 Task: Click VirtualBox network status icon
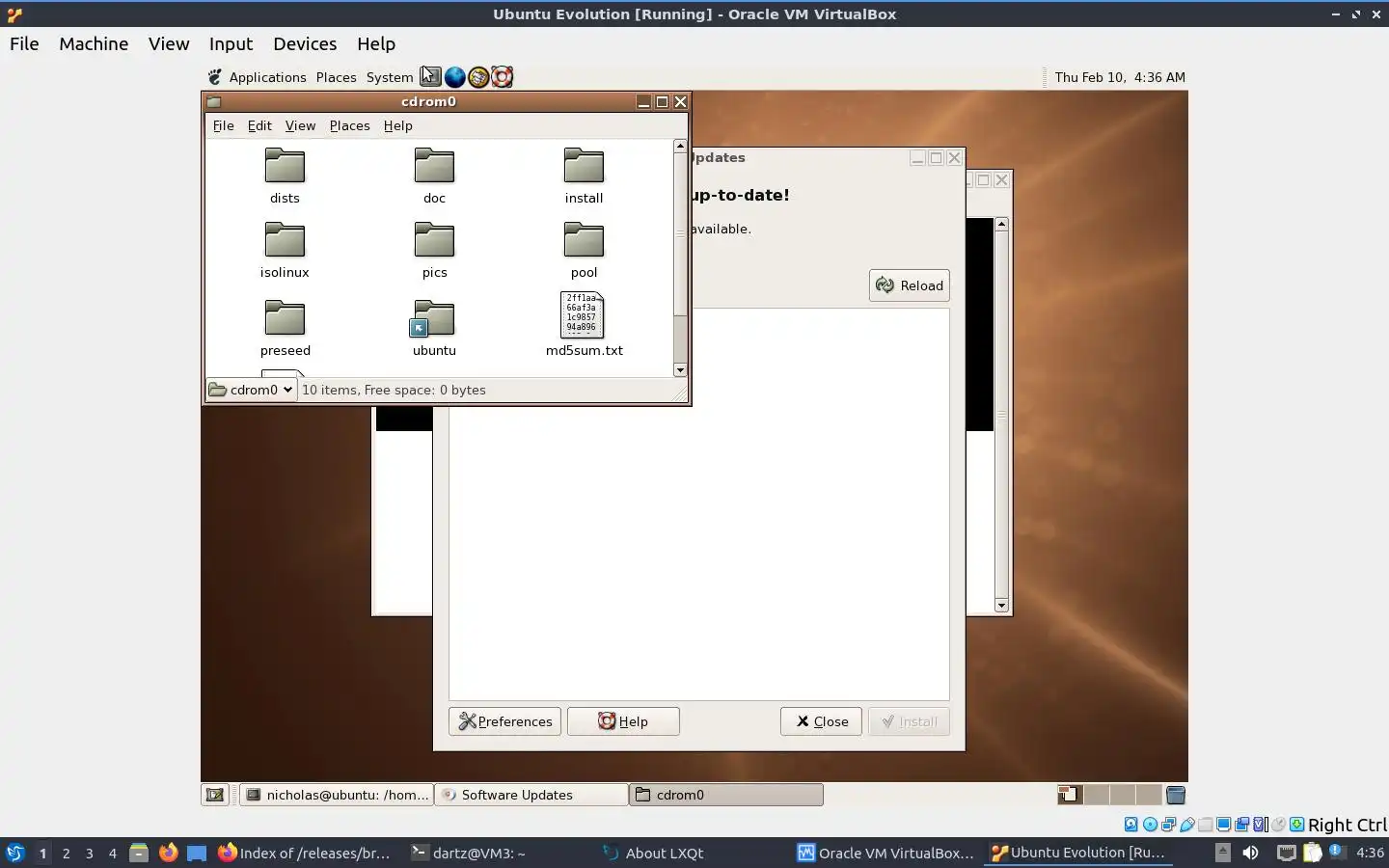point(1169,825)
